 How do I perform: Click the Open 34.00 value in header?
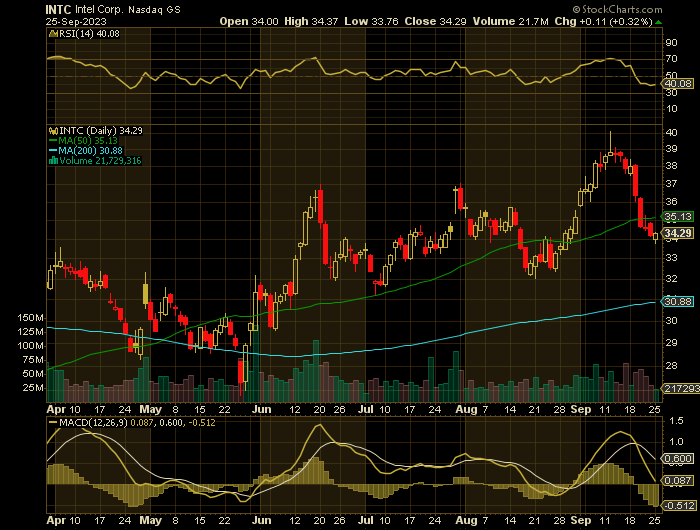249,21
